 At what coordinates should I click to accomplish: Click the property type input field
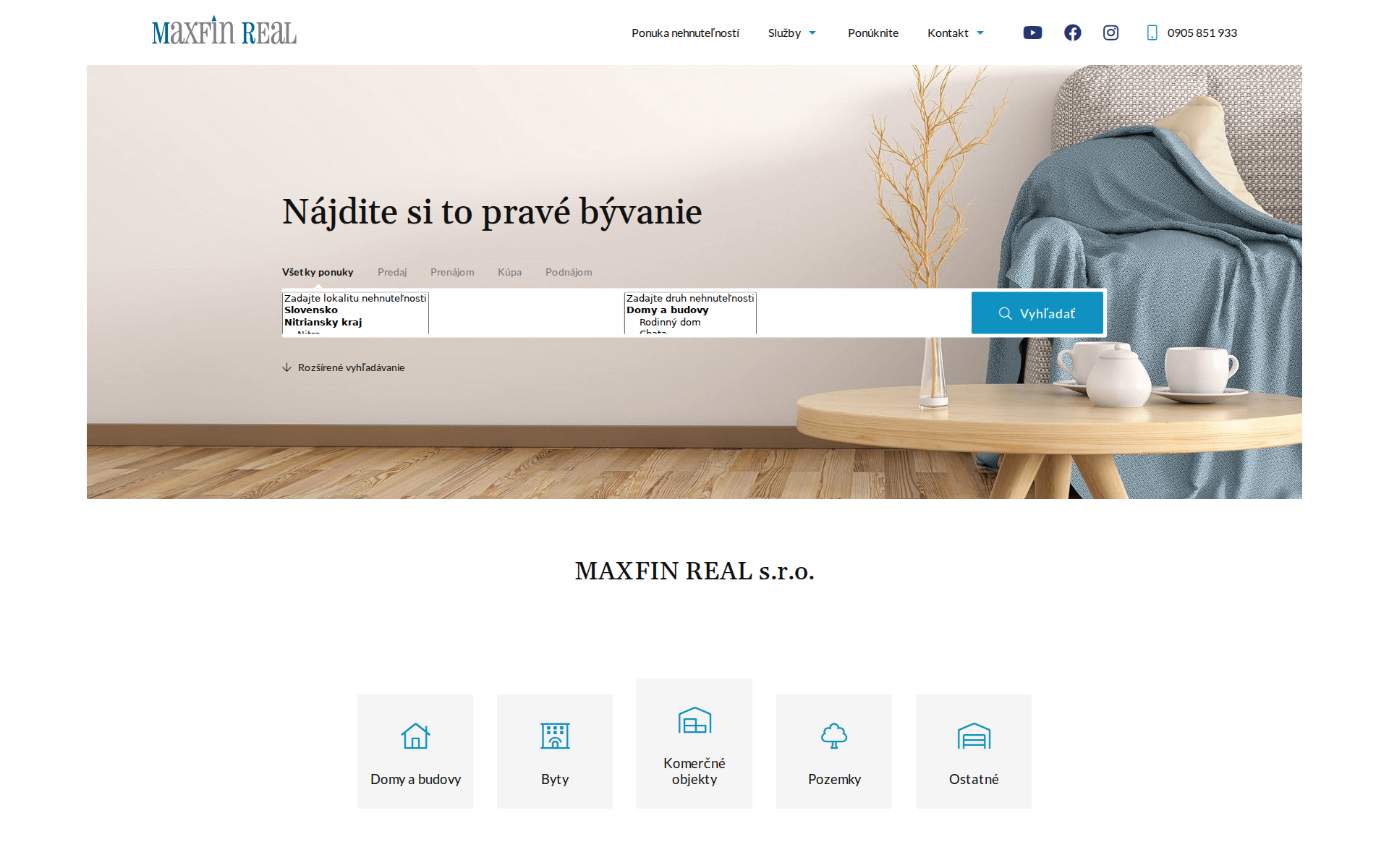tap(689, 297)
